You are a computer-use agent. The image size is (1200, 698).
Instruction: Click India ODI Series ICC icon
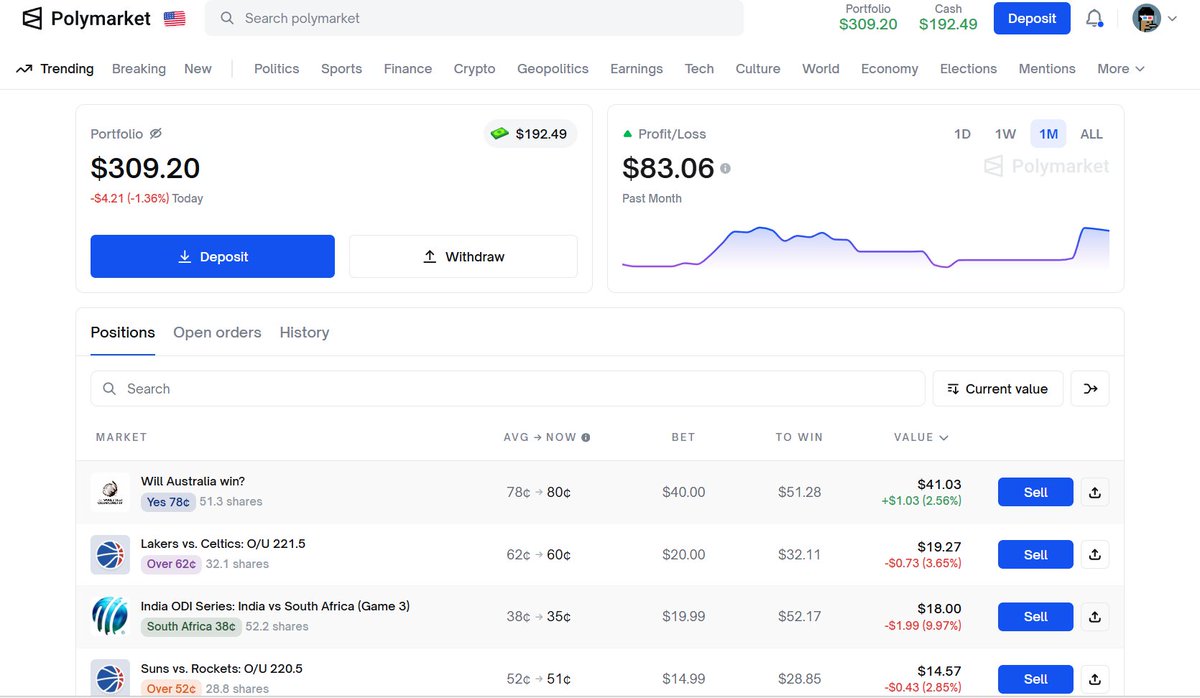coord(110,616)
